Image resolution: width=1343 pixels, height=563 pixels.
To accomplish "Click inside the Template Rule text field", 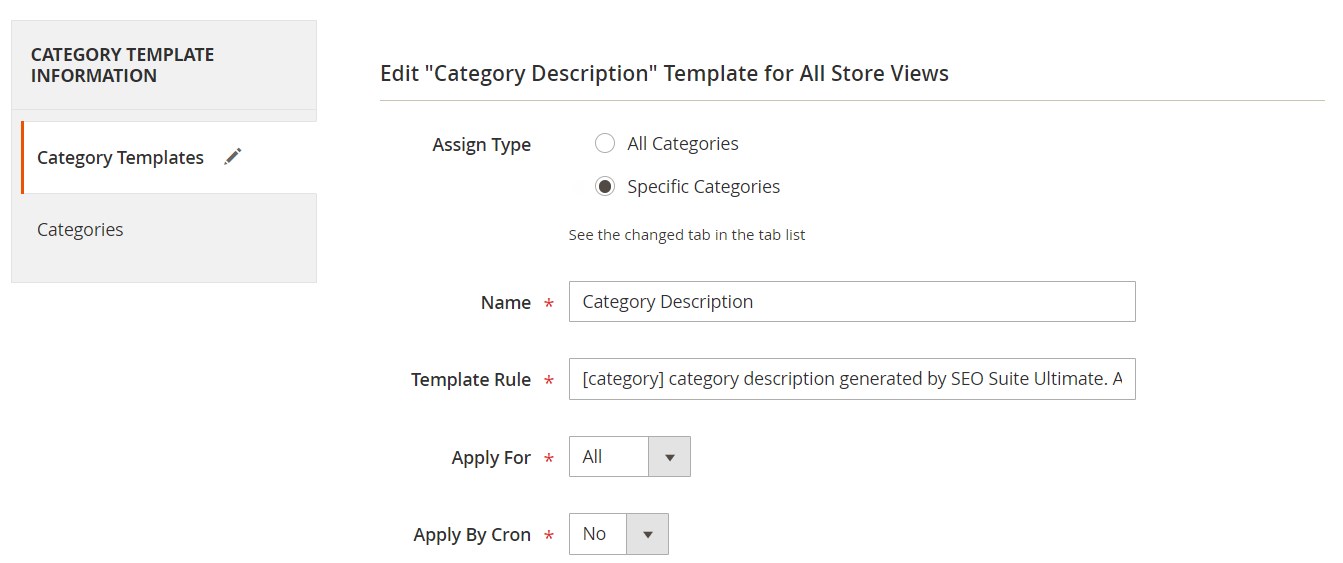I will (x=852, y=379).
